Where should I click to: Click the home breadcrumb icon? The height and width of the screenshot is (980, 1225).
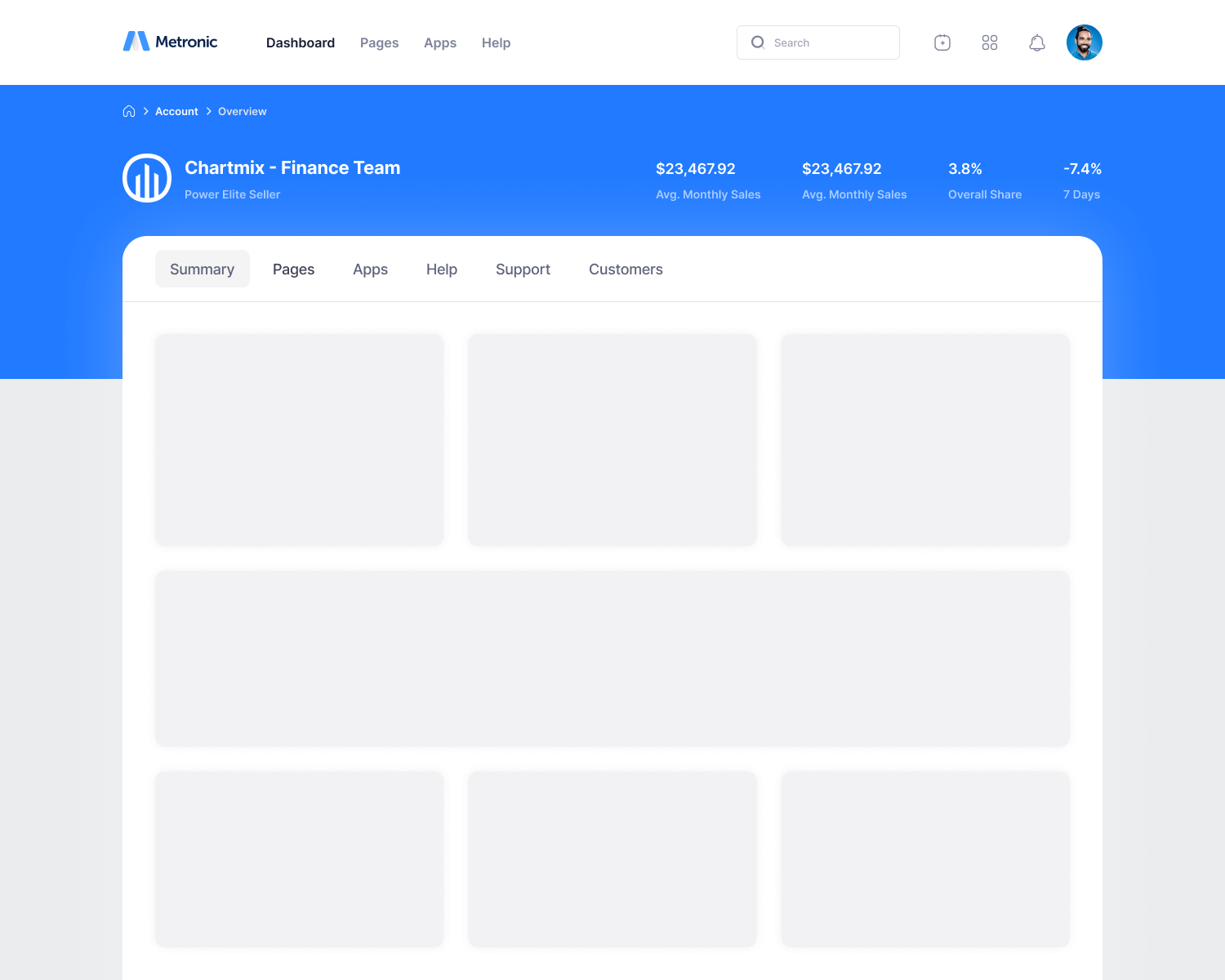coord(129,111)
